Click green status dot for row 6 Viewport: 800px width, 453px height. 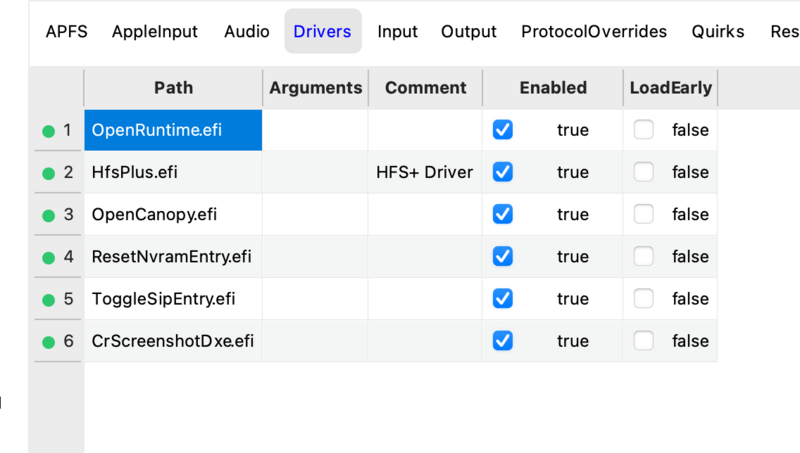[x=48, y=342]
